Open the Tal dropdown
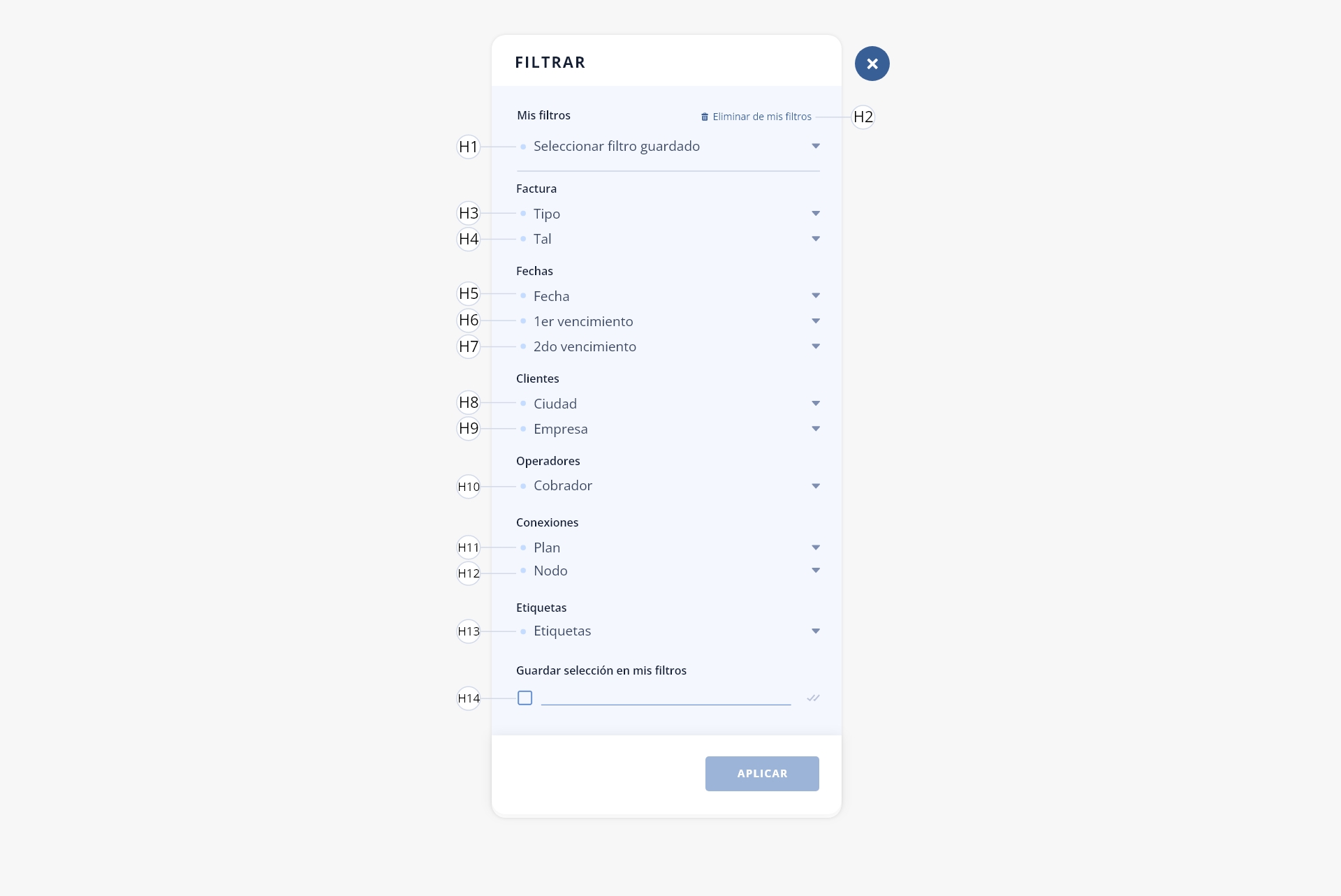Image resolution: width=1341 pixels, height=896 pixels. click(x=668, y=239)
